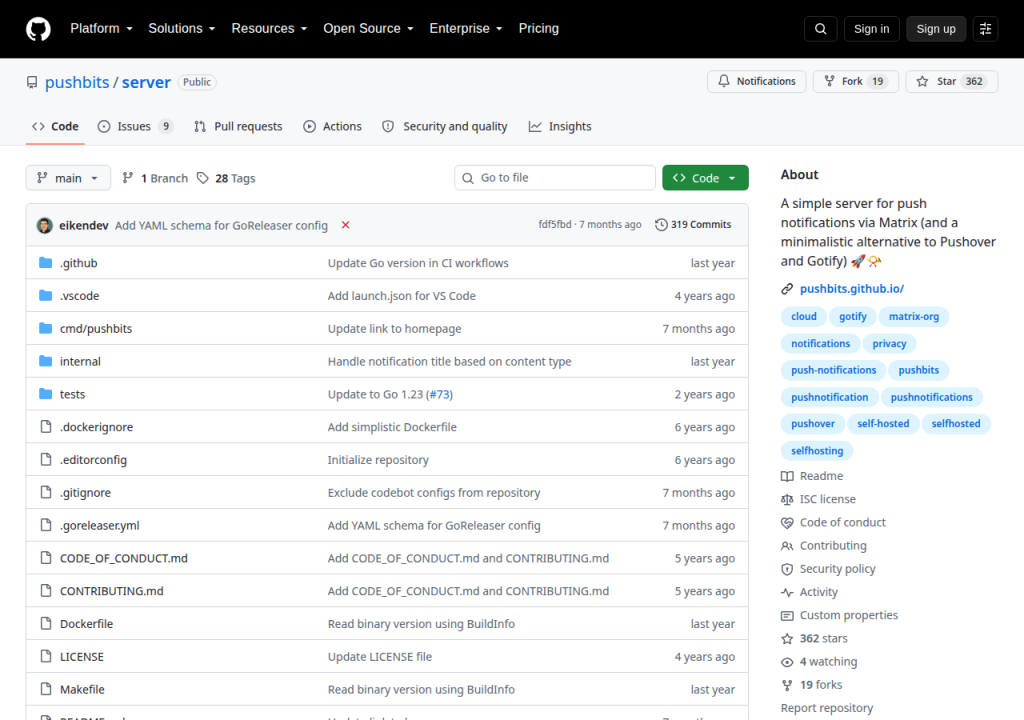Expand the Enterprise menu
Screen dimensions: 1024x720
pyautogui.click(x=466, y=29)
